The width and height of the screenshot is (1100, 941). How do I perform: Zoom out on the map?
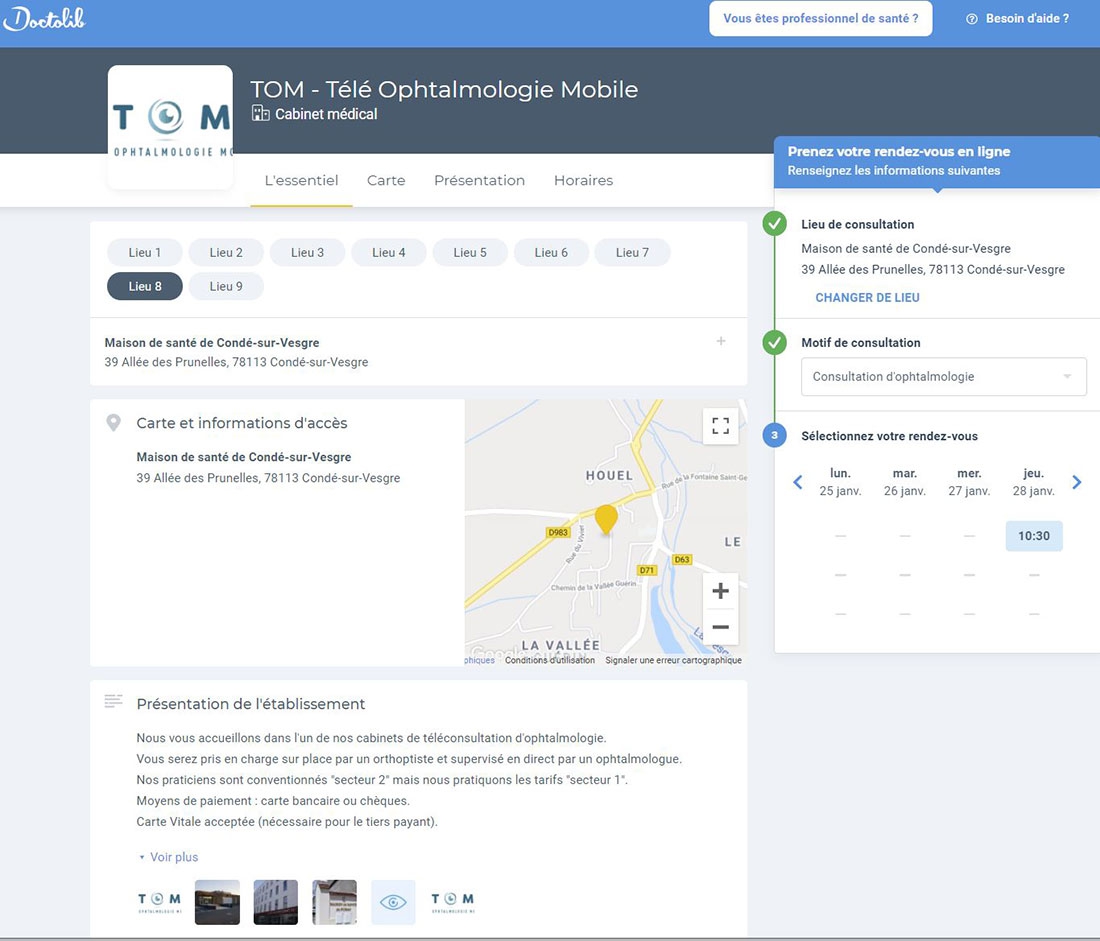(720, 627)
